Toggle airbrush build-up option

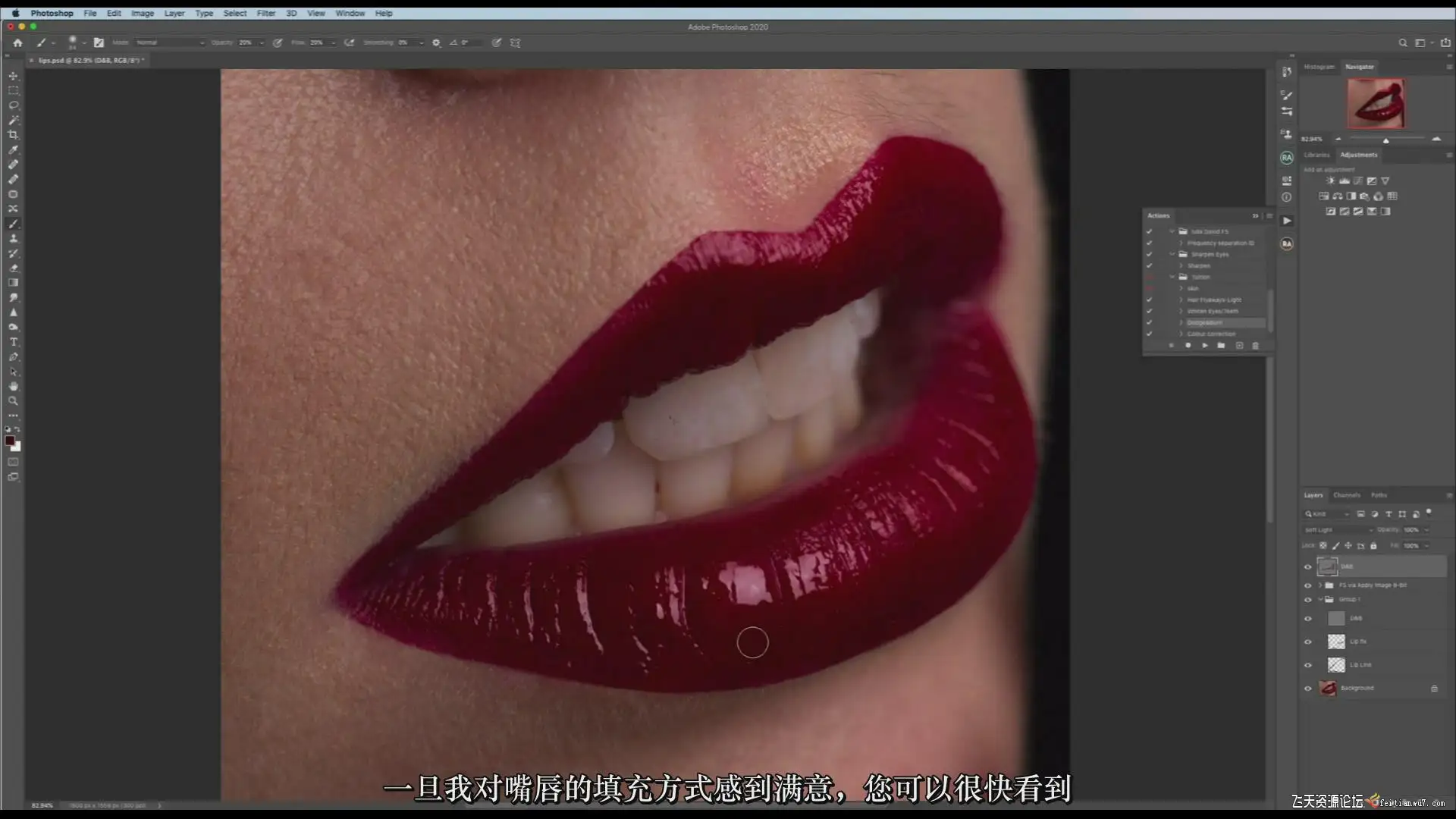click(350, 43)
